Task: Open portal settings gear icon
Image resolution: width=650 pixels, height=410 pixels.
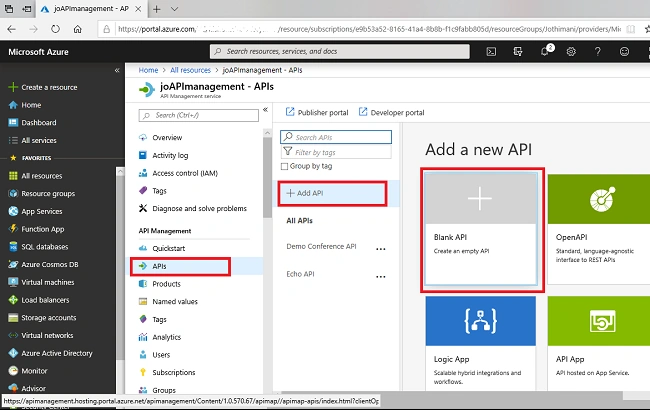Action: pyautogui.click(x=571, y=52)
